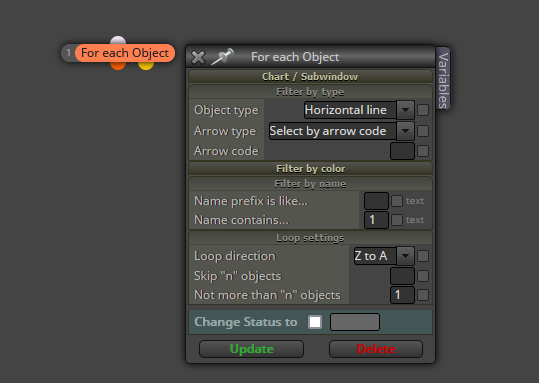The image size is (539, 383).
Task: Click the Object type dropdown arrow
Action: (x=405, y=110)
